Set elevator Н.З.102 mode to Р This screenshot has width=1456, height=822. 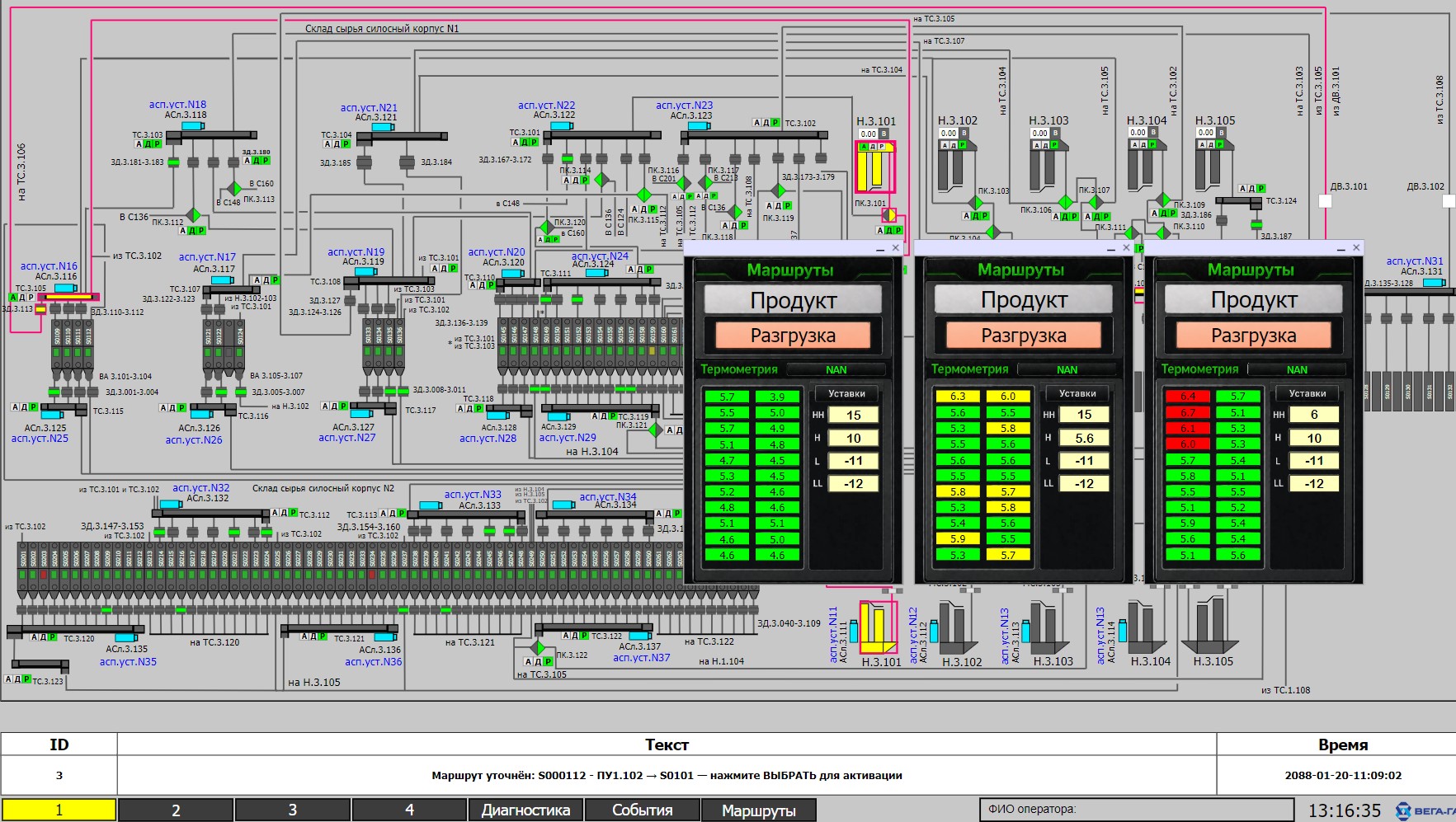tap(963, 145)
